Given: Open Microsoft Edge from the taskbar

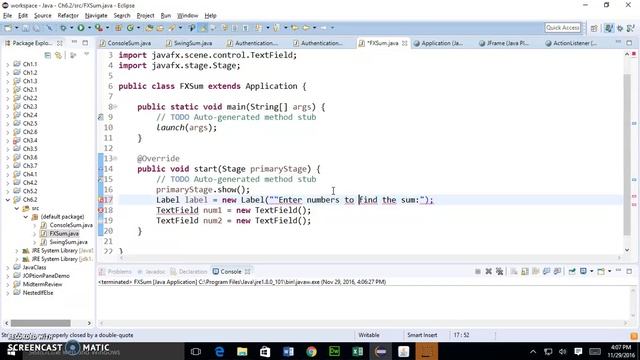Looking at the screenshot, I should coord(219,351).
